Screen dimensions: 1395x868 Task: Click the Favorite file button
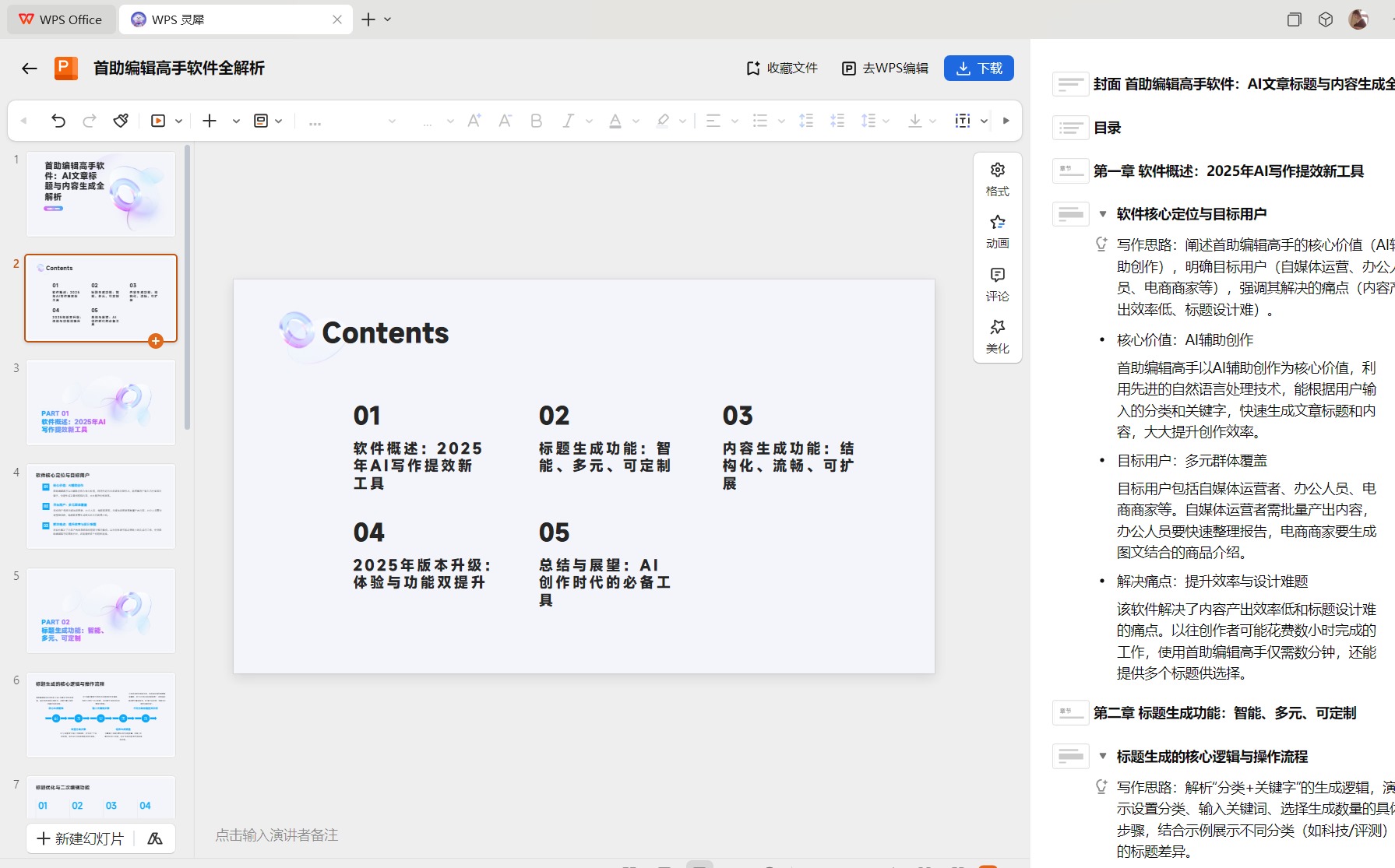782,69
